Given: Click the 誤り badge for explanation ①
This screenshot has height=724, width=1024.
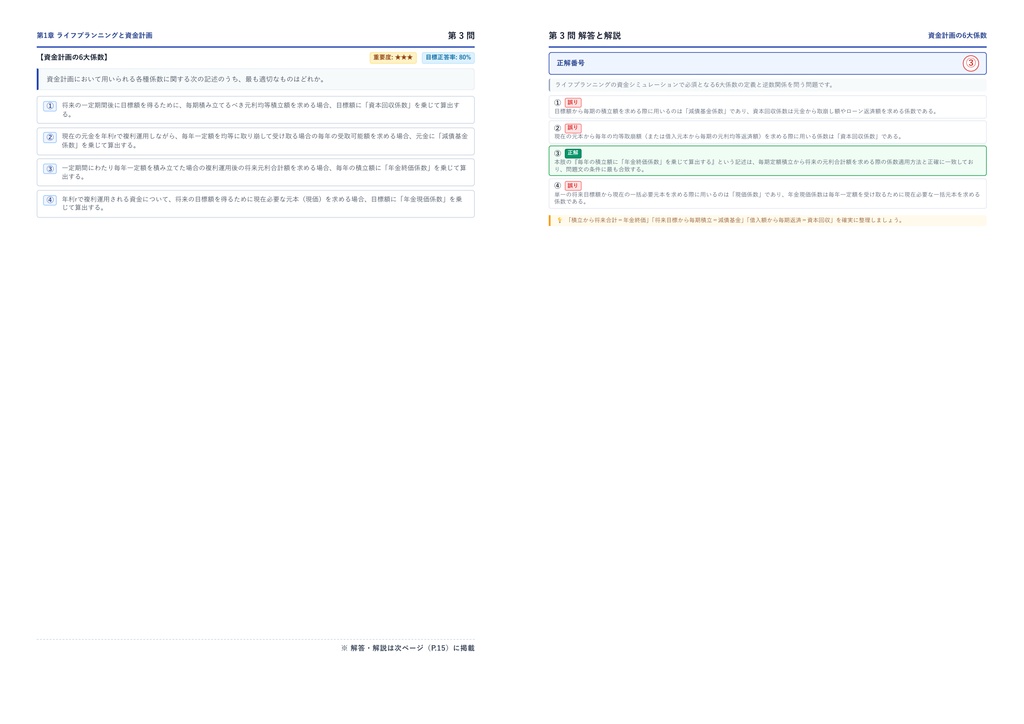Looking at the screenshot, I should 573,102.
